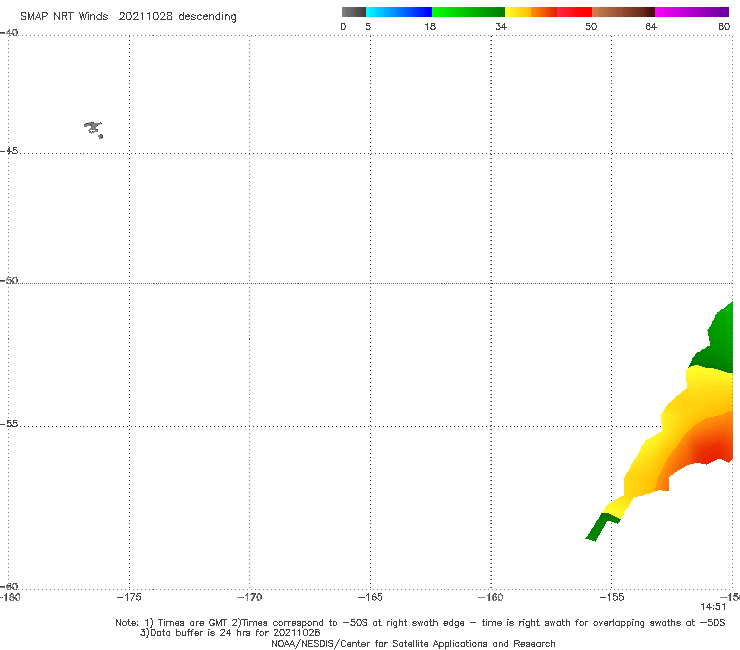This screenshot has width=740, height=650.
Task: Pick the magenta-purple segment of the color bar
Action: click(692, 12)
